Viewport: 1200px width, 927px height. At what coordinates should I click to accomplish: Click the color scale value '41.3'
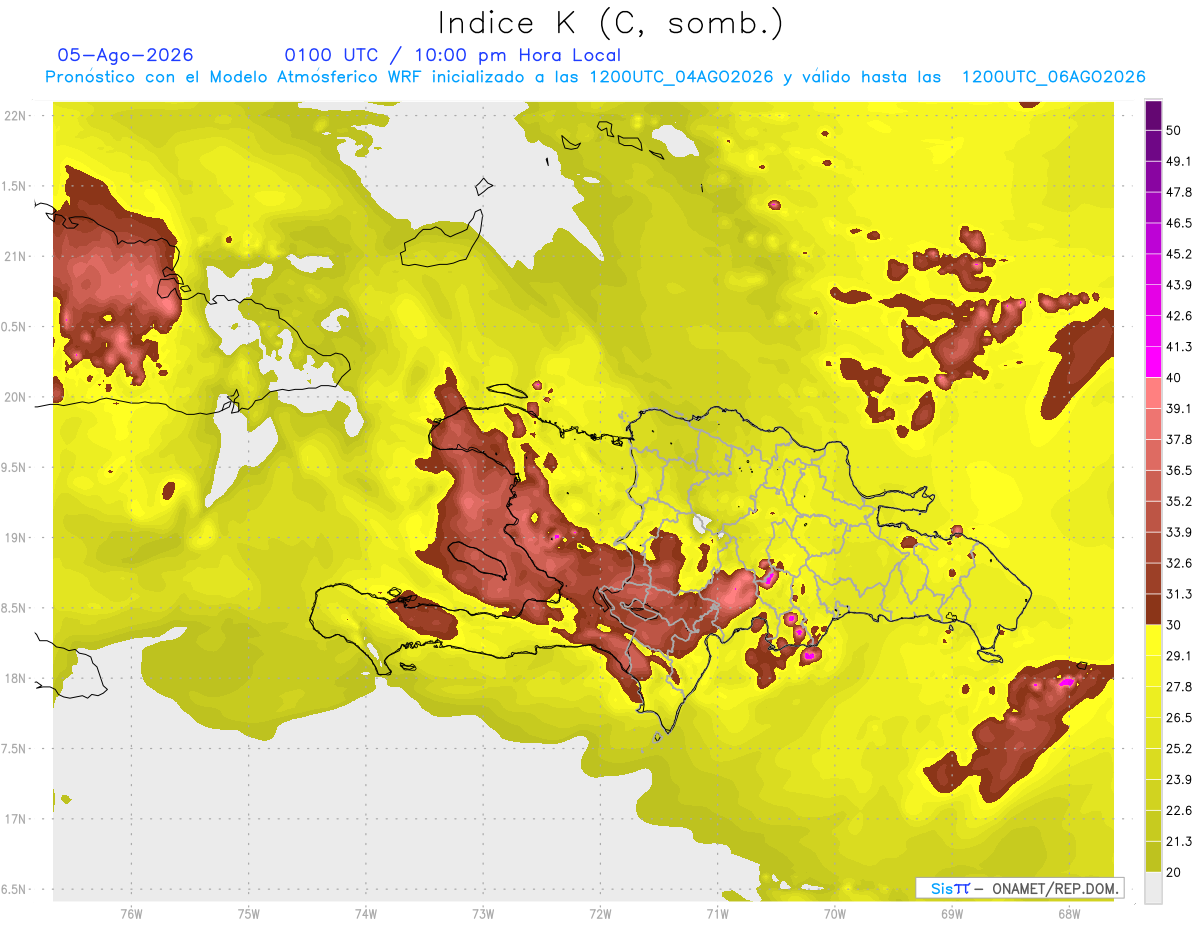click(x=1179, y=347)
